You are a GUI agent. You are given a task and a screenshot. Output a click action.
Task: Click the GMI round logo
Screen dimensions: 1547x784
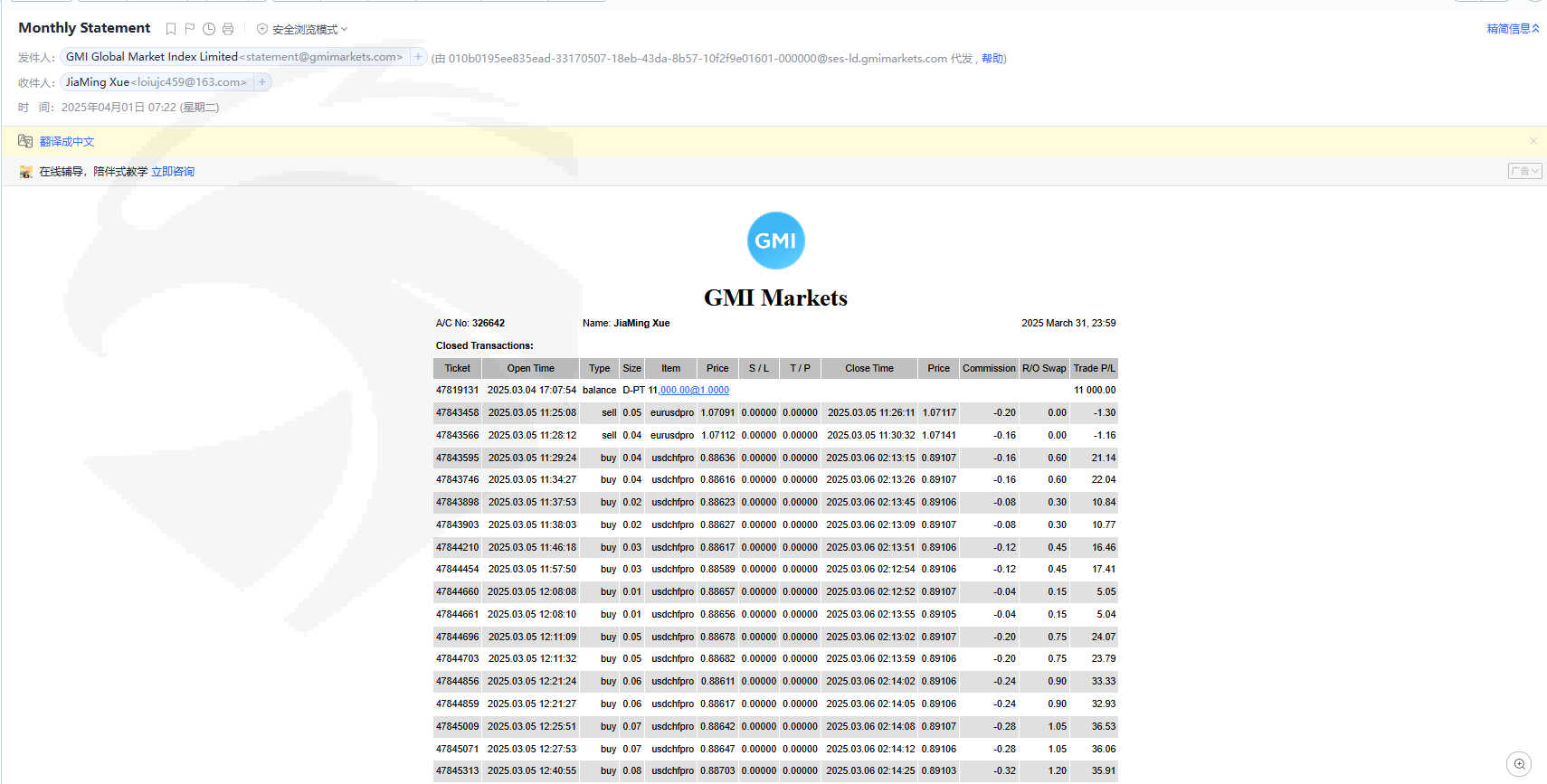775,241
